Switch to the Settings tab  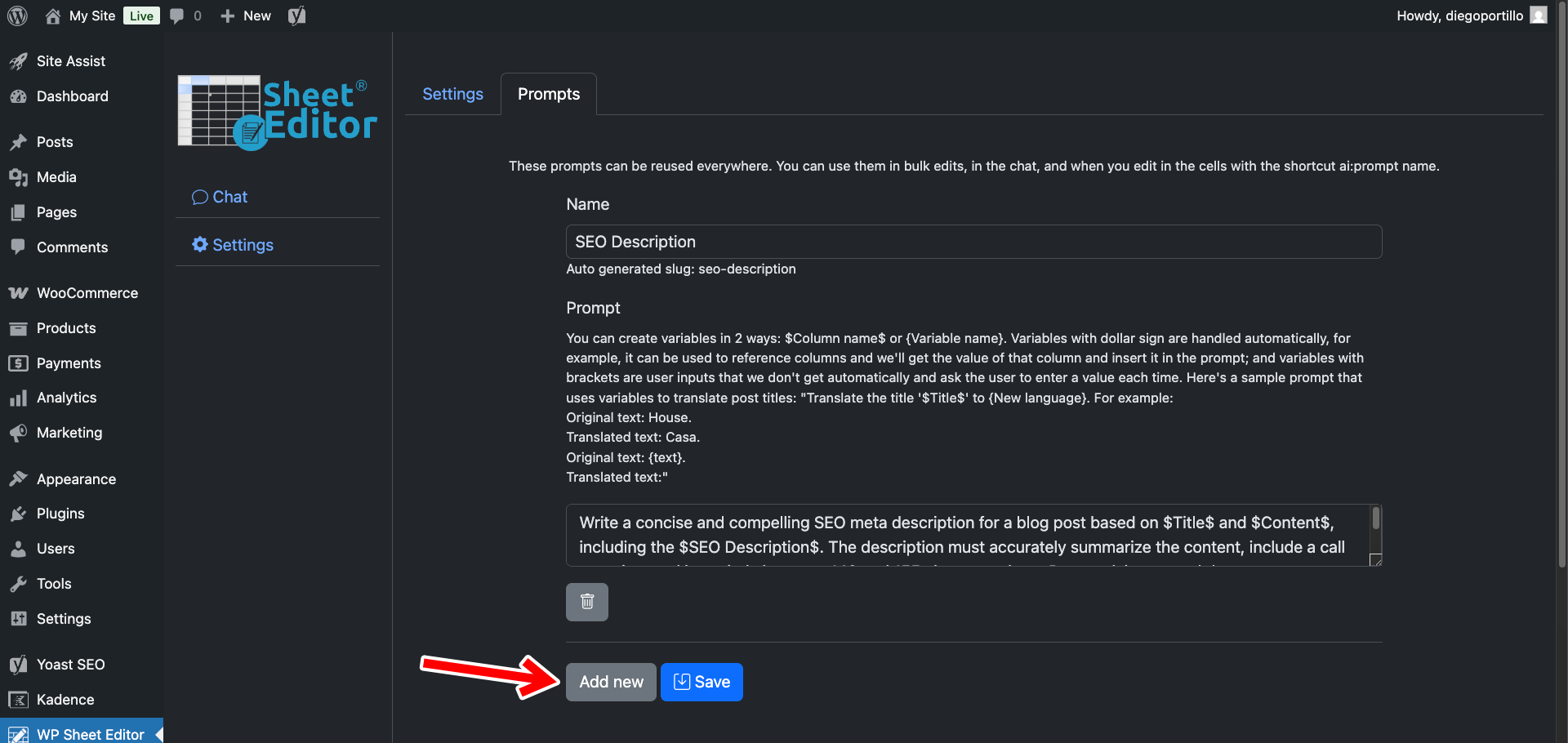[452, 94]
